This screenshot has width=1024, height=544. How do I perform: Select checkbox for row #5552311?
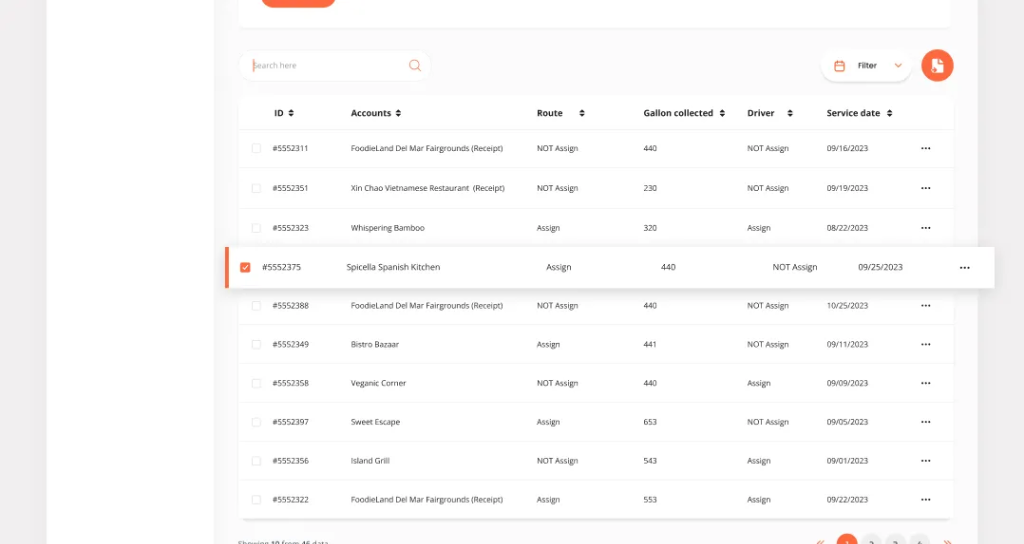pyautogui.click(x=256, y=148)
